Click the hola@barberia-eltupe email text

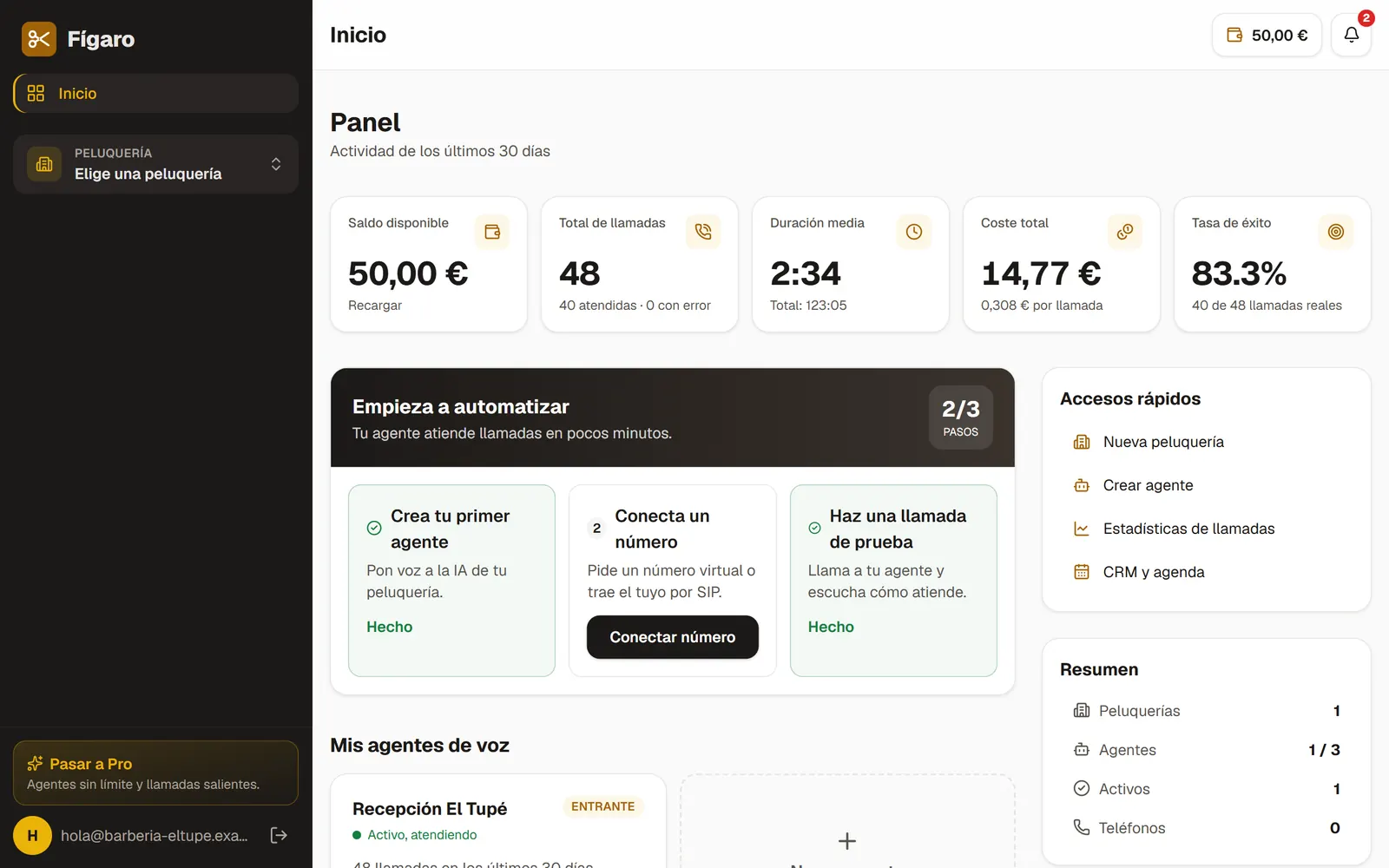point(155,836)
